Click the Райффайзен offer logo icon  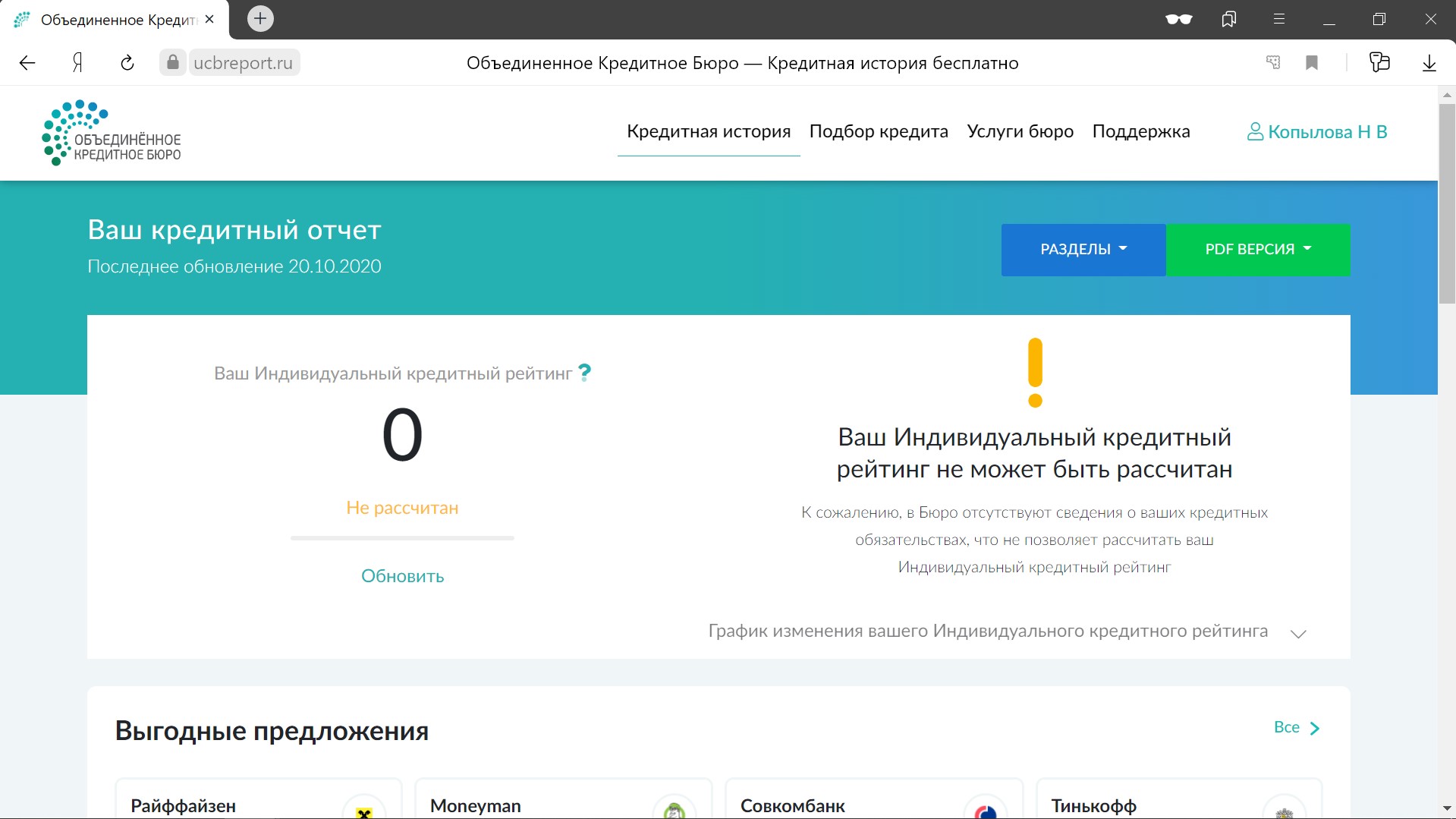click(364, 808)
